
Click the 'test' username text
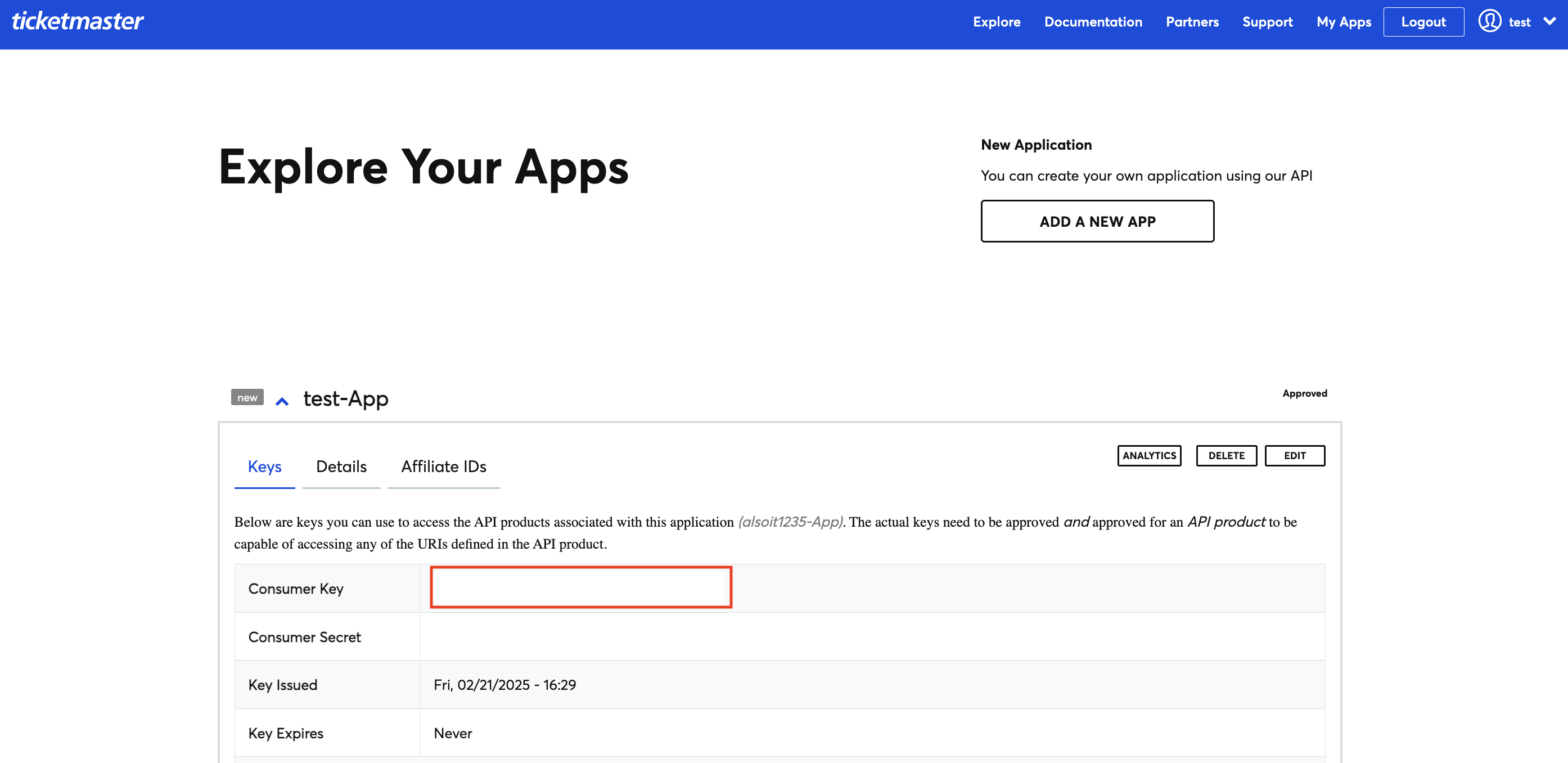[x=1519, y=23]
